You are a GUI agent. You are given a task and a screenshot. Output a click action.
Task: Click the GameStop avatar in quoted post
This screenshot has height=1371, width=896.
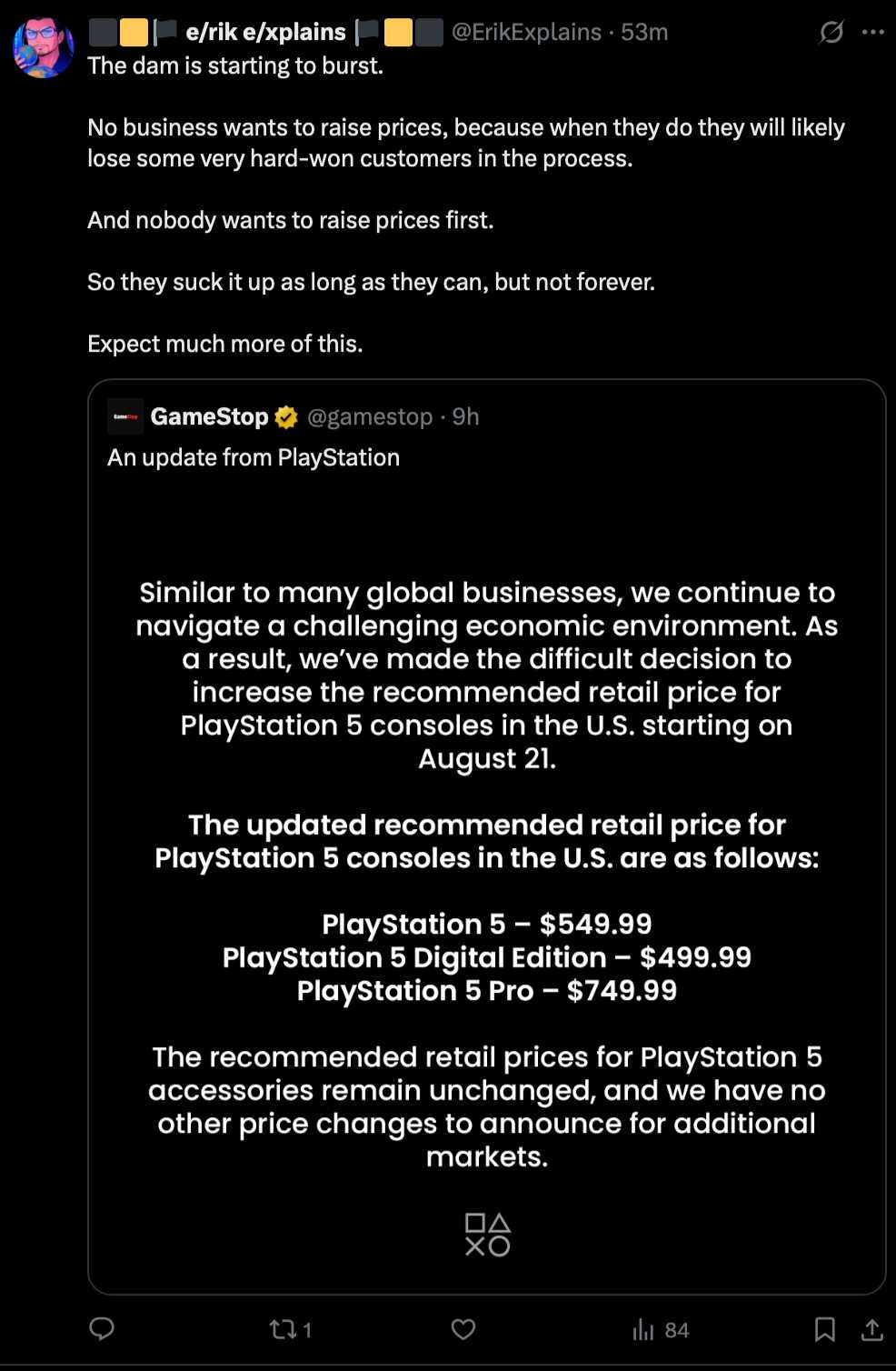(125, 416)
